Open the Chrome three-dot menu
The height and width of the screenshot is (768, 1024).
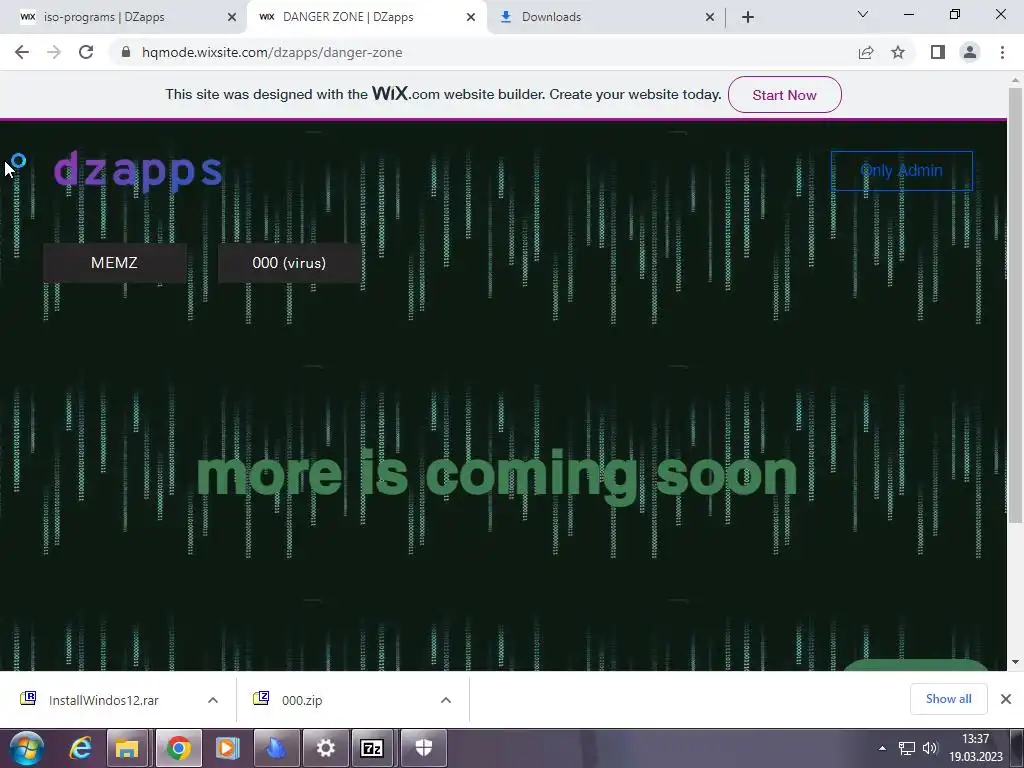pos(1002,52)
